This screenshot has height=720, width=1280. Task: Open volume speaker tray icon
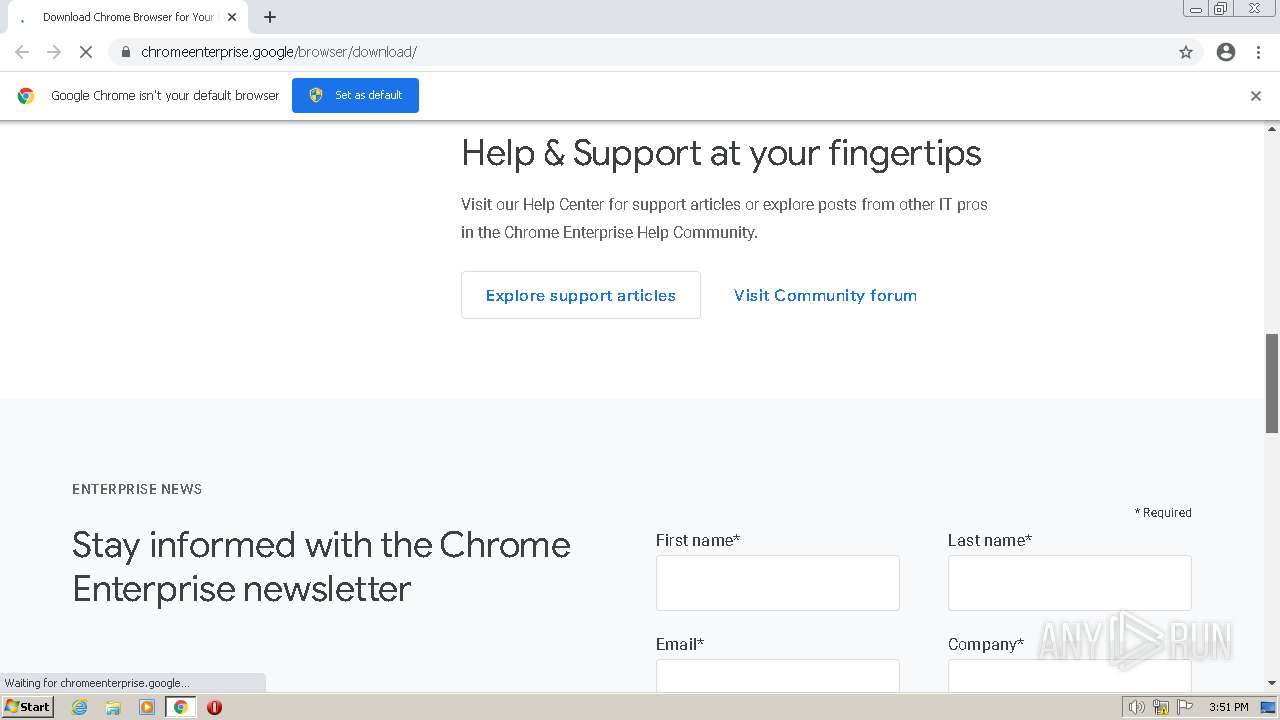pos(1136,707)
